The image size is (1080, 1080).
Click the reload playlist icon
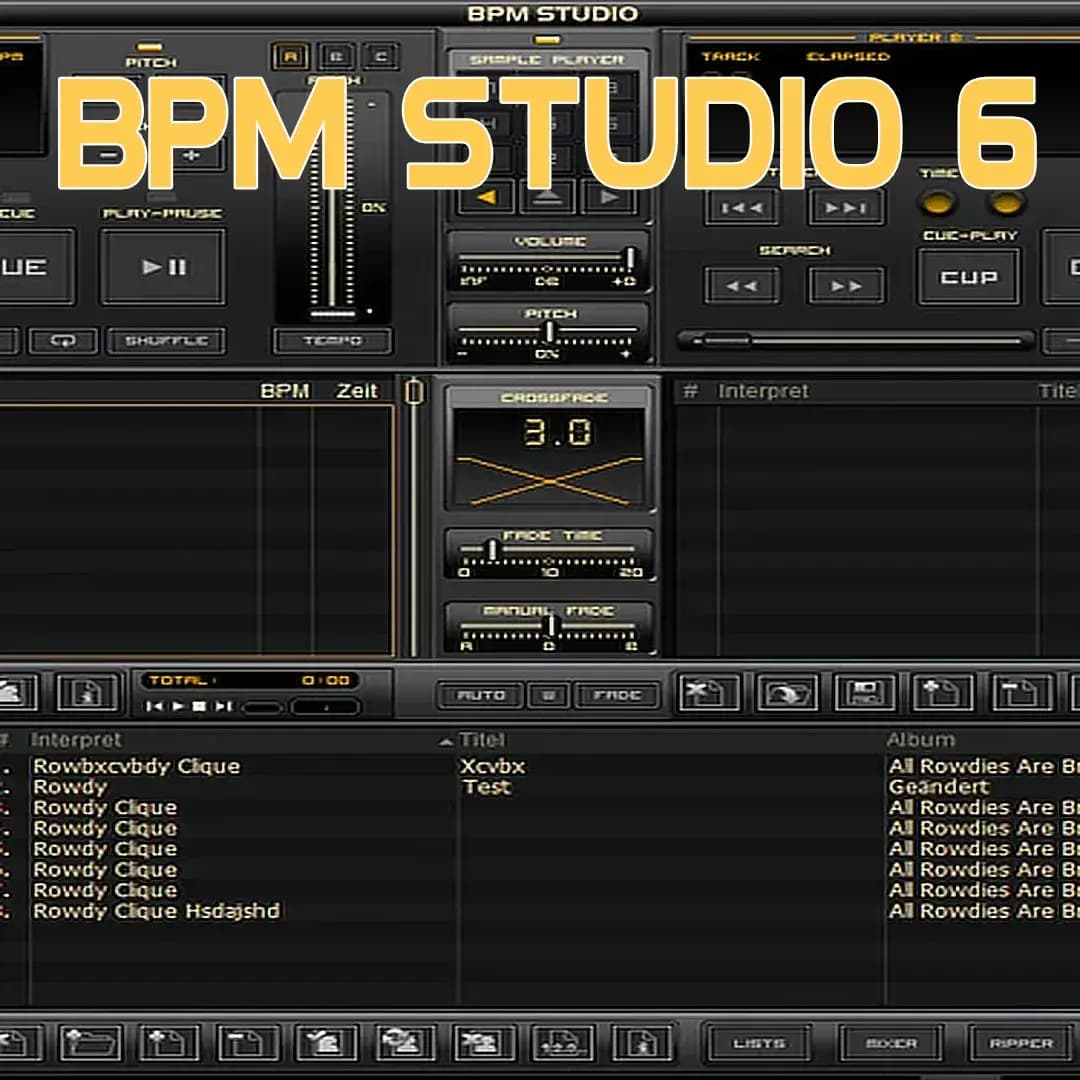(787, 692)
